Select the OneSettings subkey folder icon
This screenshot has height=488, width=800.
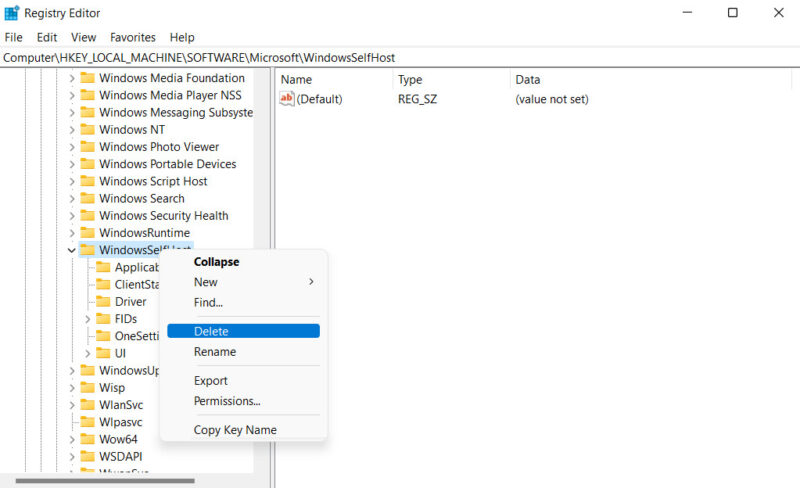104,335
